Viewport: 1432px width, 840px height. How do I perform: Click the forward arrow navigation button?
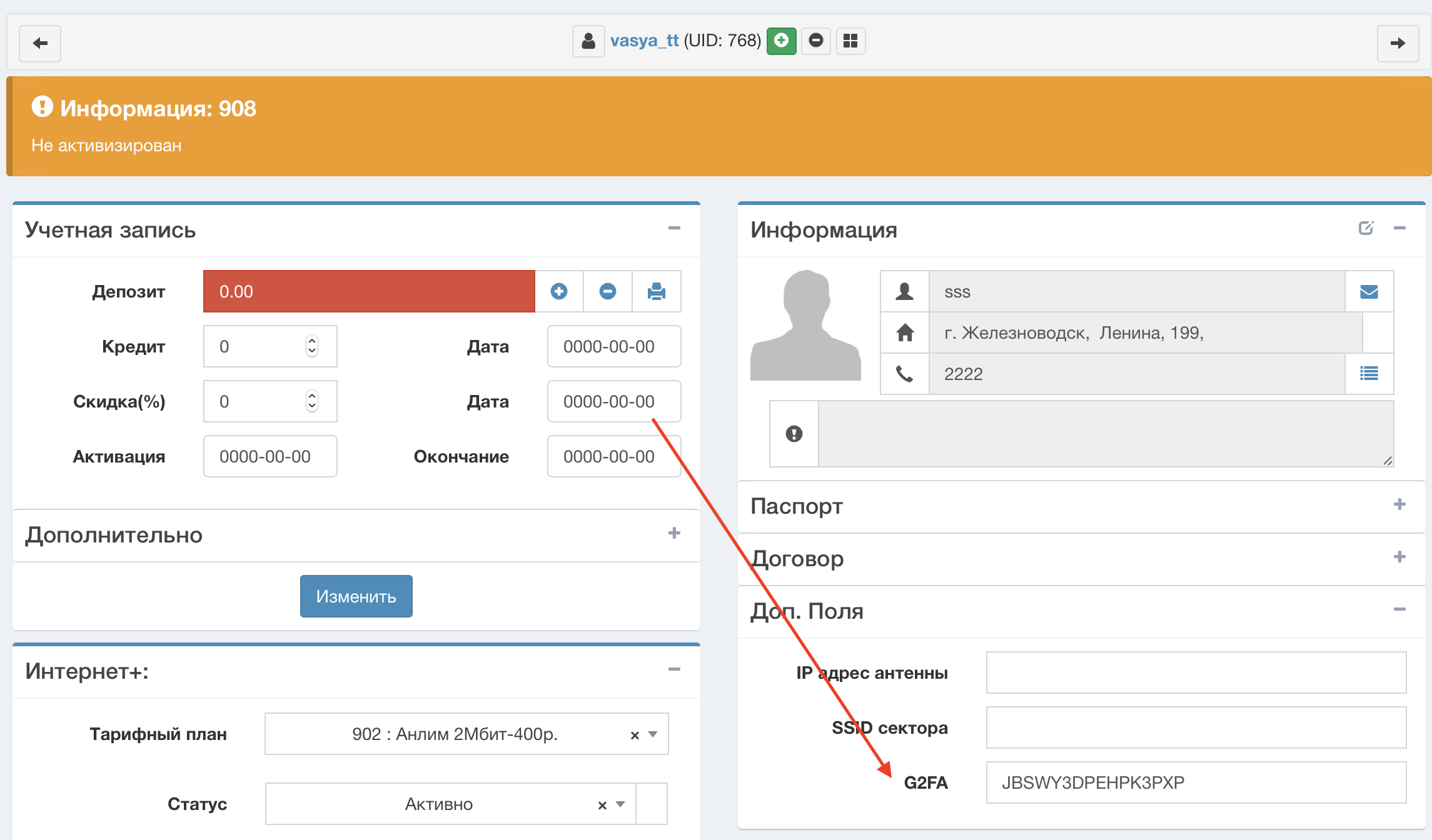click(x=1398, y=43)
